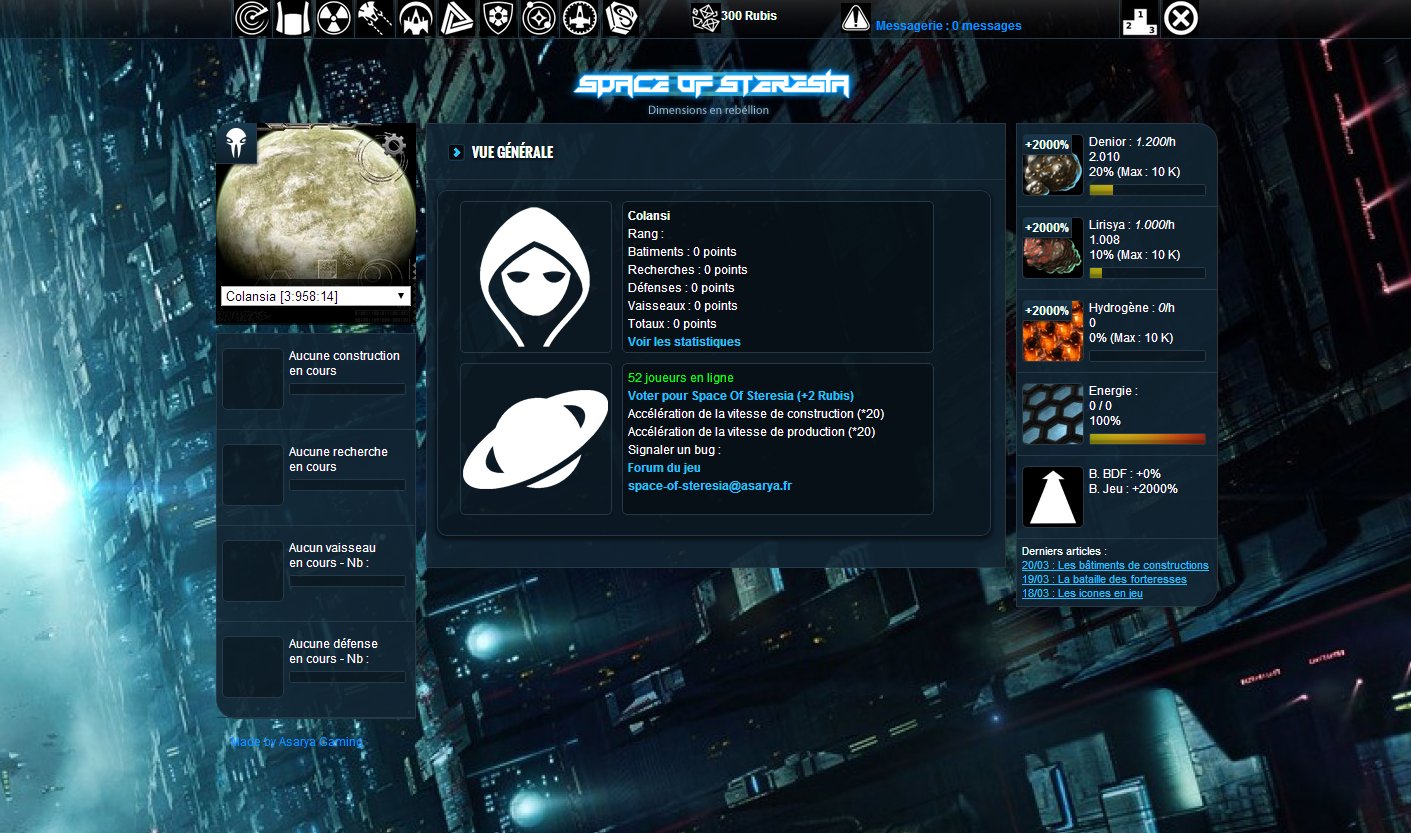Click the B. Jeu : +2000% text
This screenshot has width=1411, height=833.
1133,489
